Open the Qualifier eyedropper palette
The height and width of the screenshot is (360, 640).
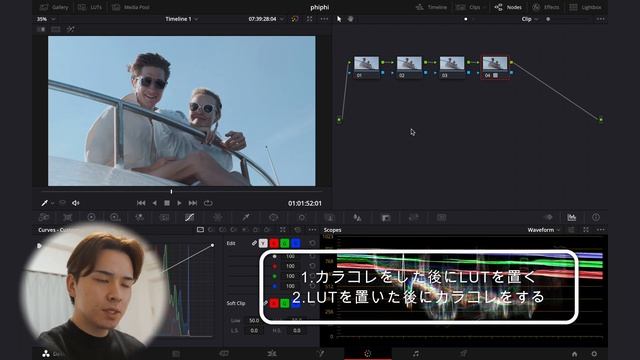(x=246, y=218)
